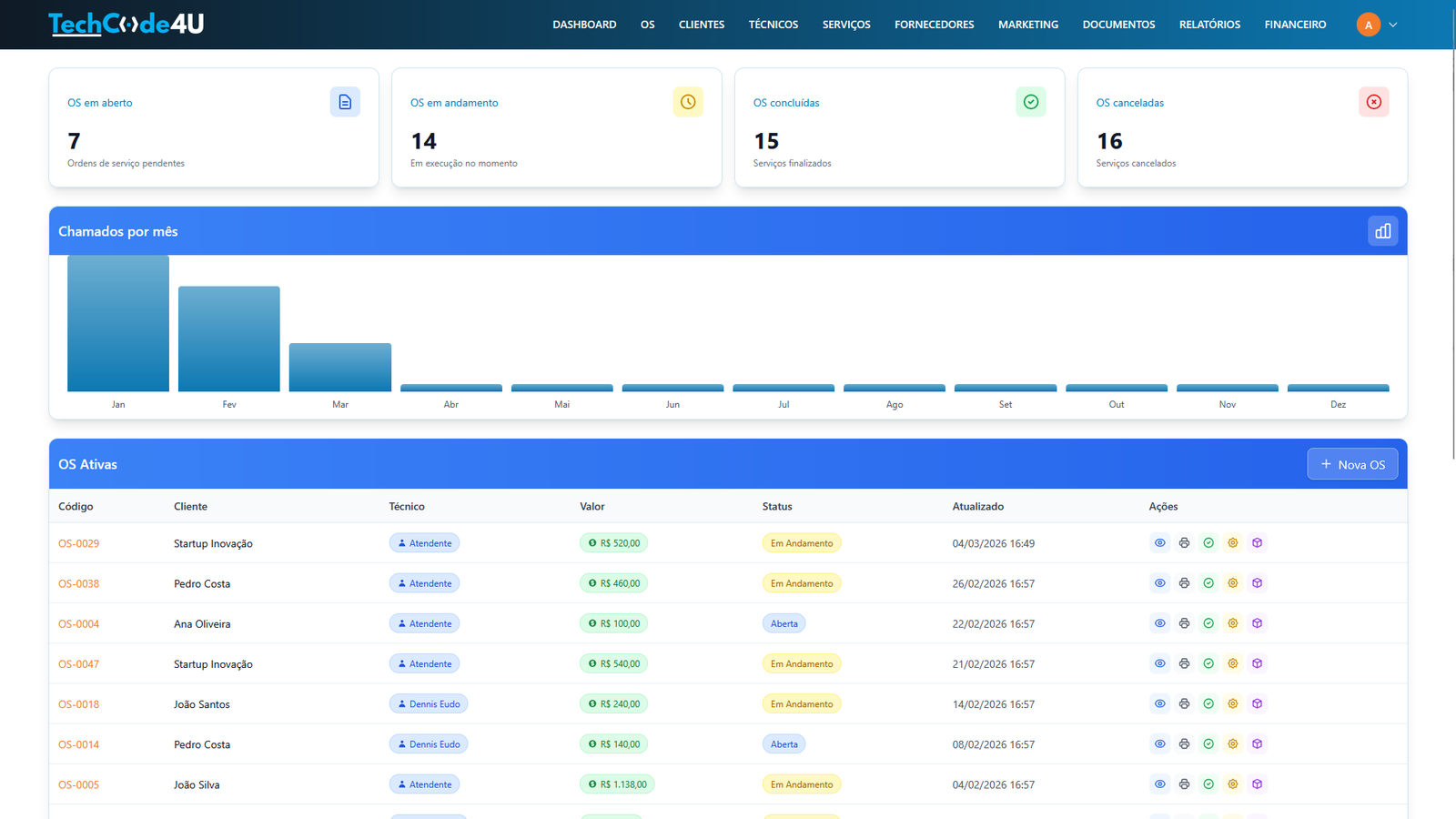Mark OS-0004 complete via the green check icon
1456x819 pixels.
pyautogui.click(x=1208, y=623)
